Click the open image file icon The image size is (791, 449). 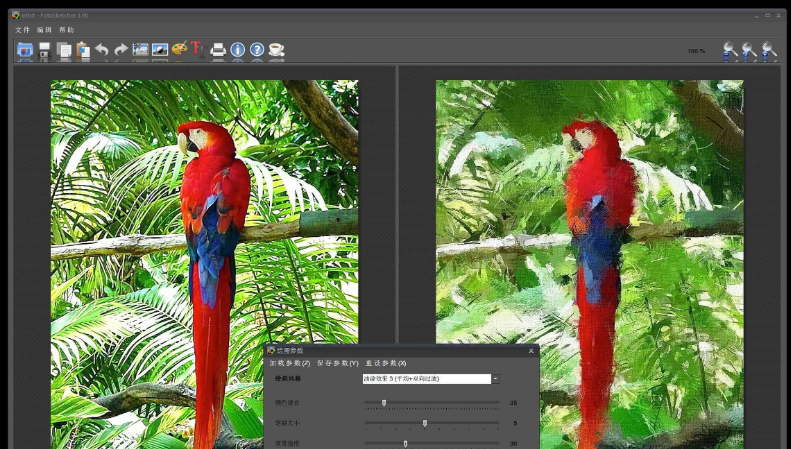coord(25,50)
